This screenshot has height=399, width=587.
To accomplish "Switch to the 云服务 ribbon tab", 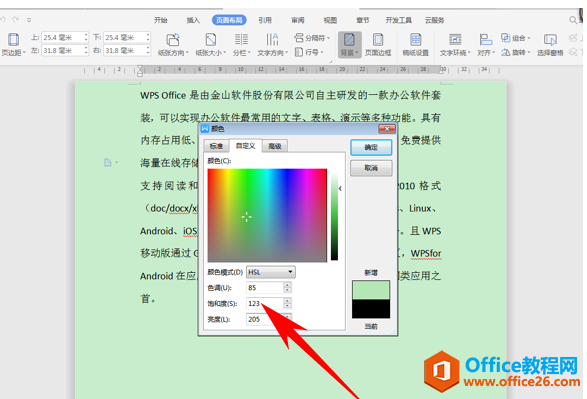I will 434,20.
